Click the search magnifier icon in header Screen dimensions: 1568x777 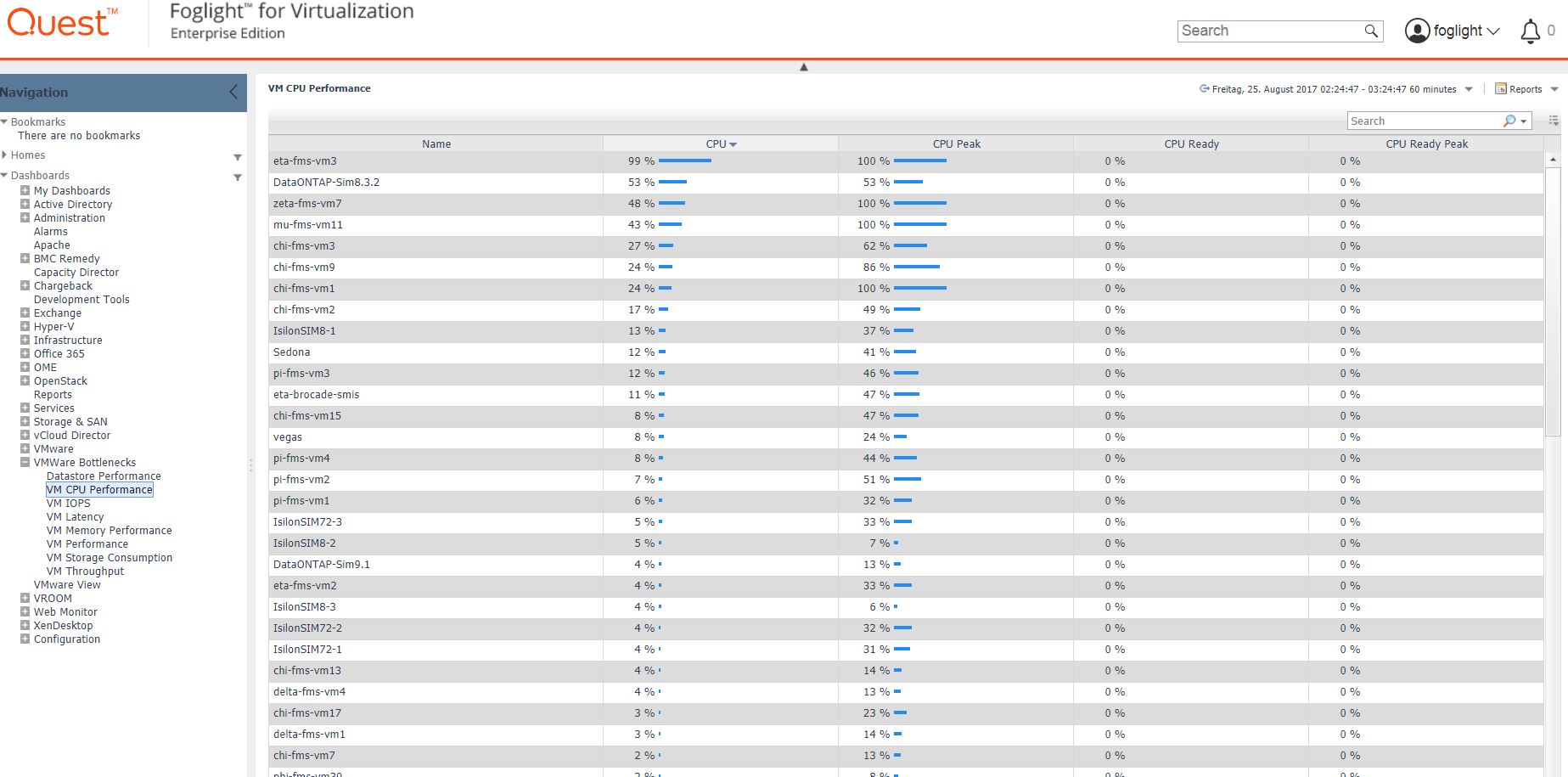[x=1370, y=31]
